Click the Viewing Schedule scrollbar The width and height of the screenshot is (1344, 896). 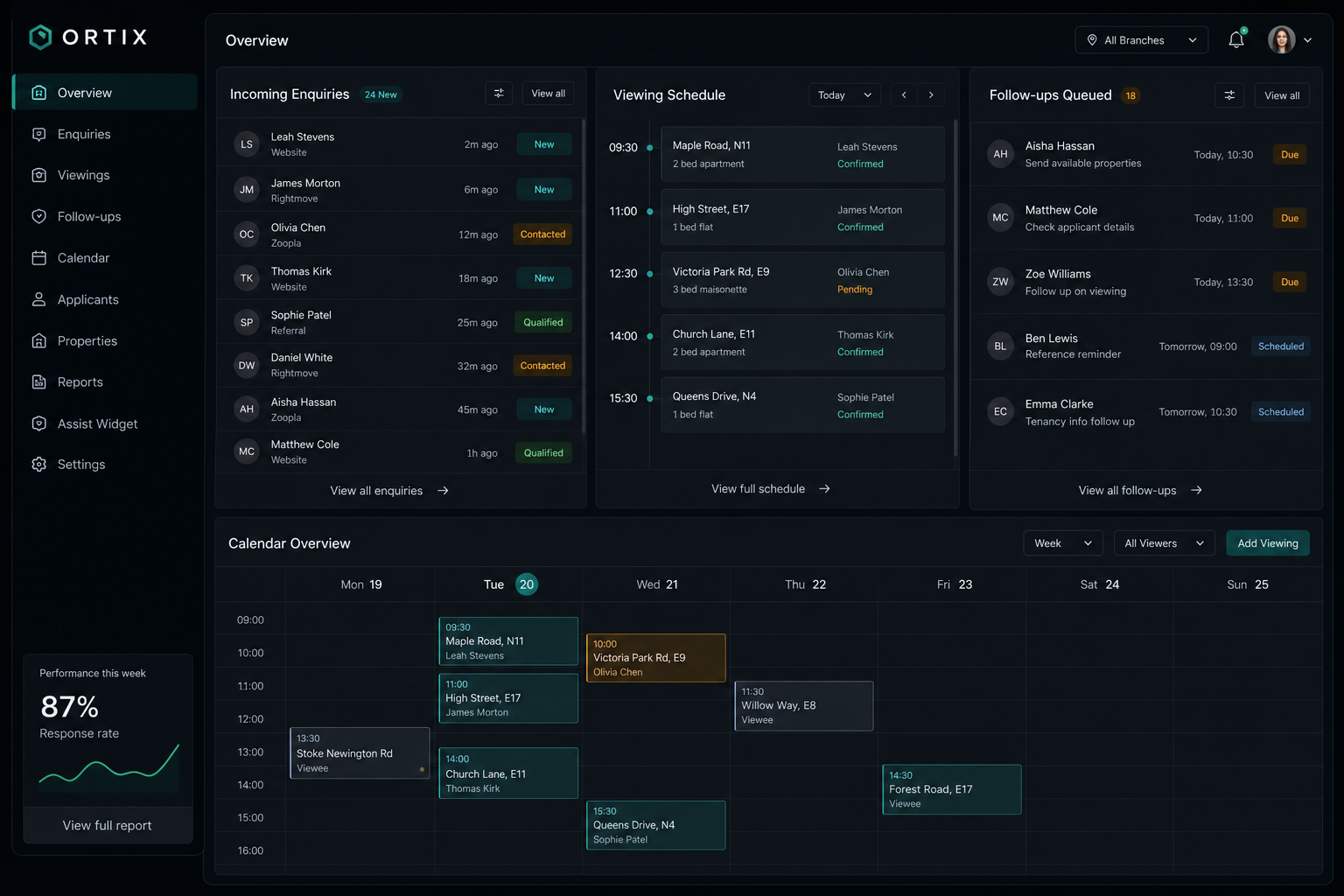click(955, 288)
